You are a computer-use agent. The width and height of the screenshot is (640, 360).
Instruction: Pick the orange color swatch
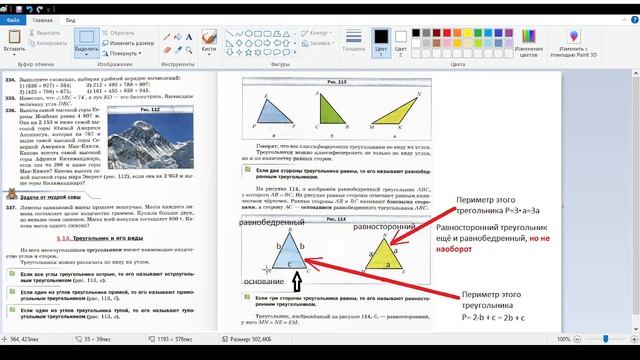point(457,33)
